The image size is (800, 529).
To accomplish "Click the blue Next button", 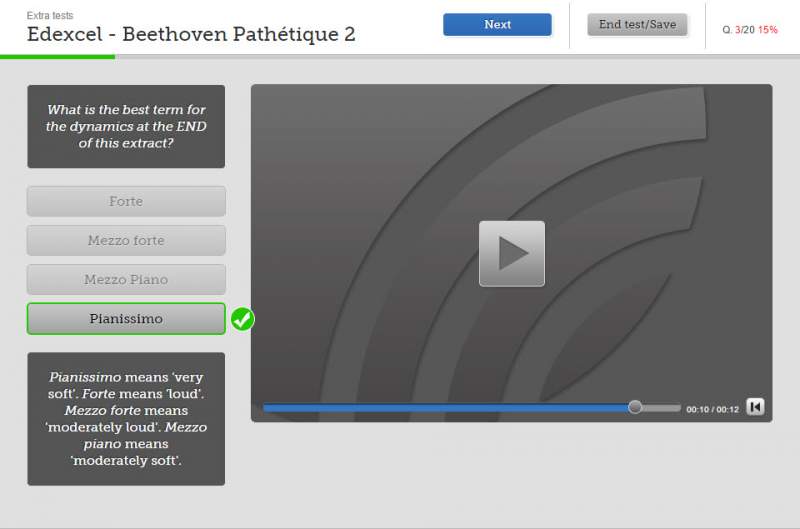I will (x=497, y=24).
